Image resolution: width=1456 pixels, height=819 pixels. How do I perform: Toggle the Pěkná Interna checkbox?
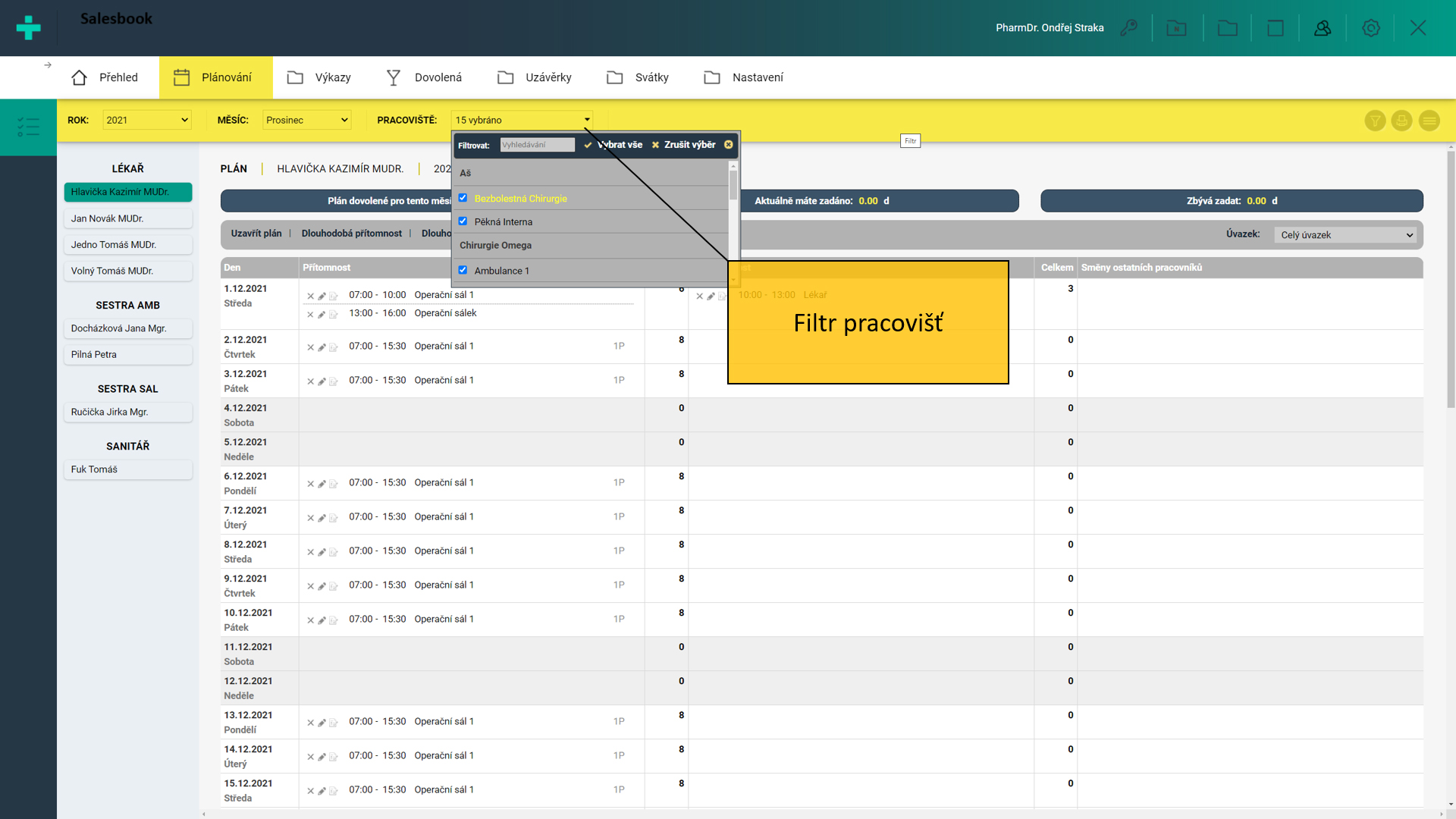point(463,221)
